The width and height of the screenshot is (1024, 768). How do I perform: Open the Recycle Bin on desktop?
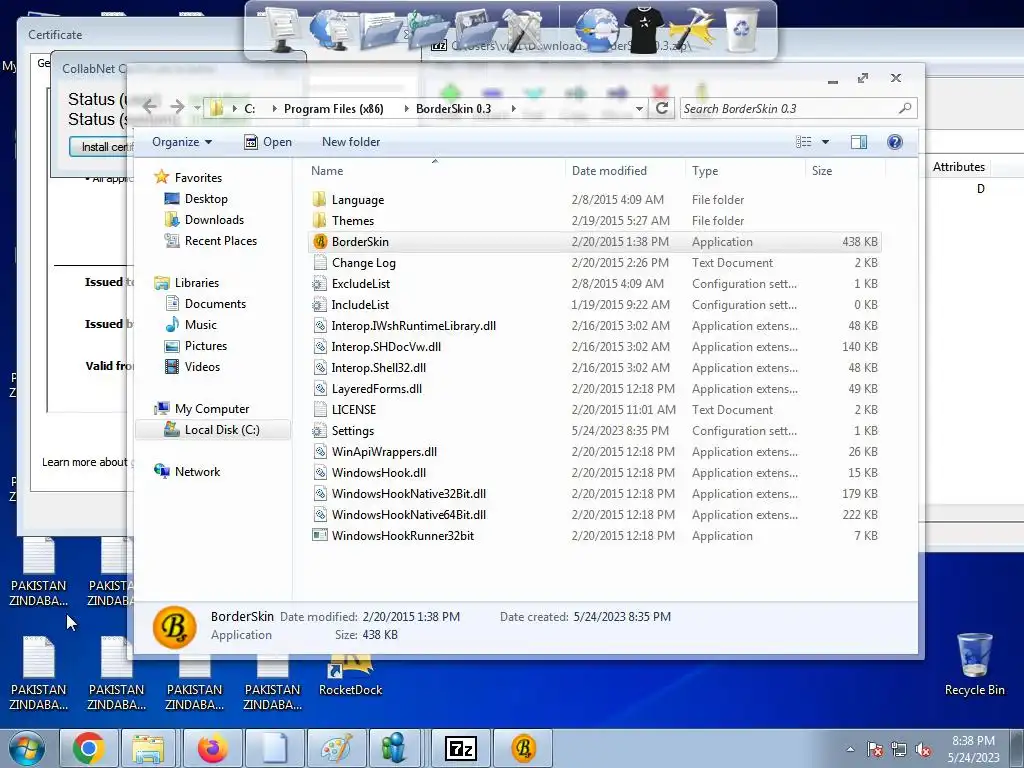pos(974,664)
